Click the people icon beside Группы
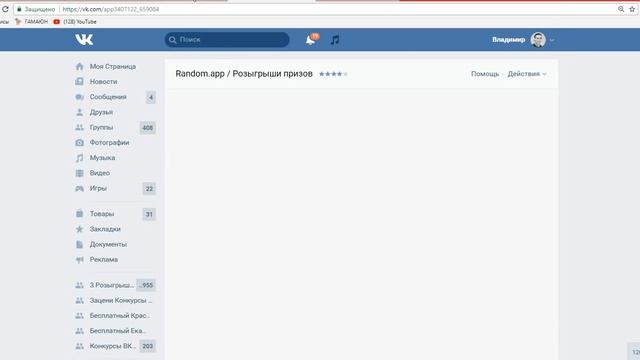Image resolution: width=640 pixels, height=360 pixels. click(x=80, y=127)
